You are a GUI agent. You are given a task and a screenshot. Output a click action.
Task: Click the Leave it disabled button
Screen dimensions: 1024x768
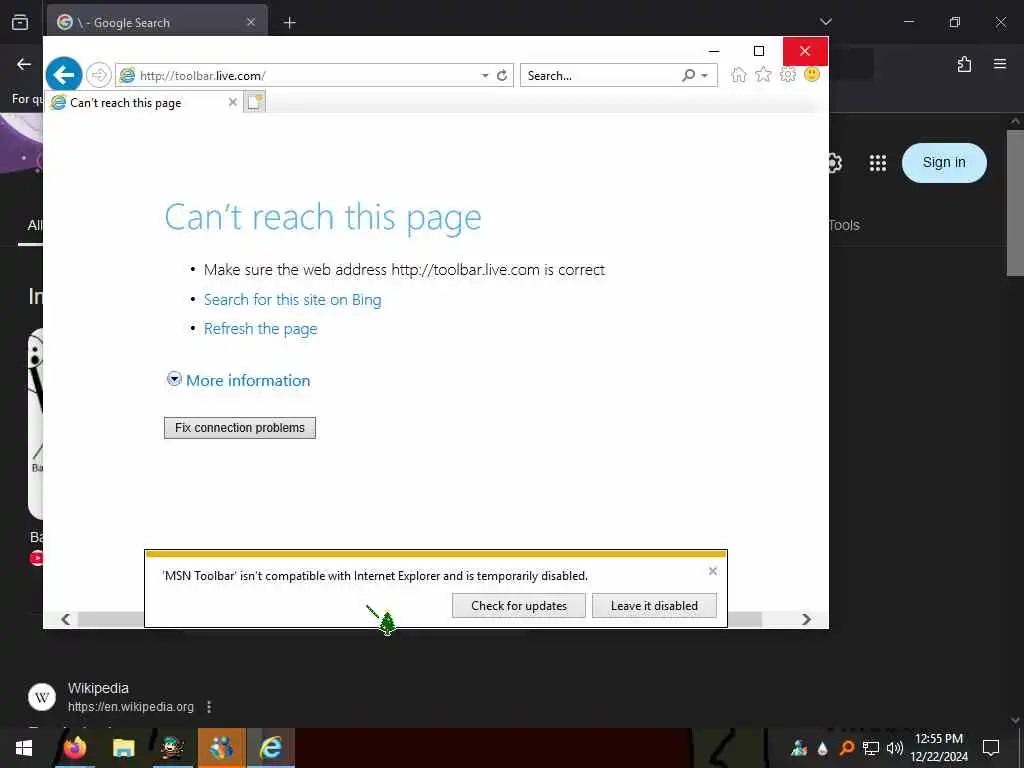(x=654, y=605)
